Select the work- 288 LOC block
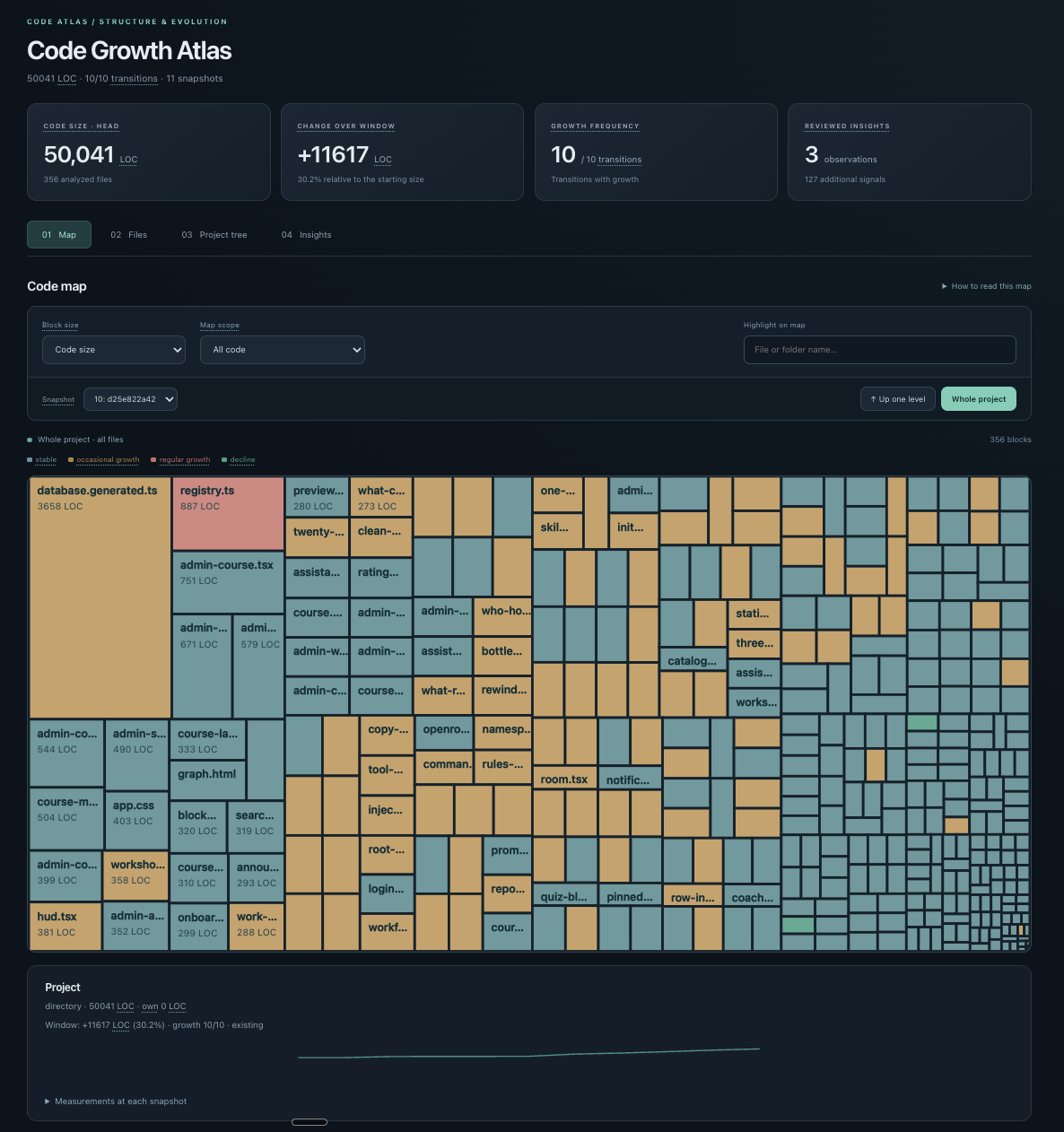This screenshot has width=1064, height=1132. [x=257, y=927]
